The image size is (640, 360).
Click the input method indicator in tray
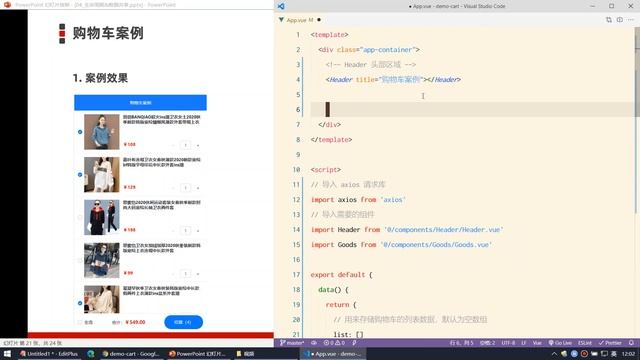tap(614, 354)
